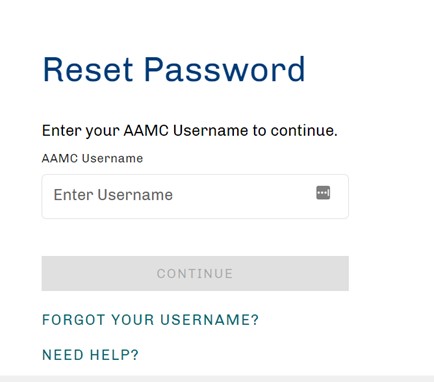
Task: Open the credential autofill icon in username field
Action: tap(323, 193)
